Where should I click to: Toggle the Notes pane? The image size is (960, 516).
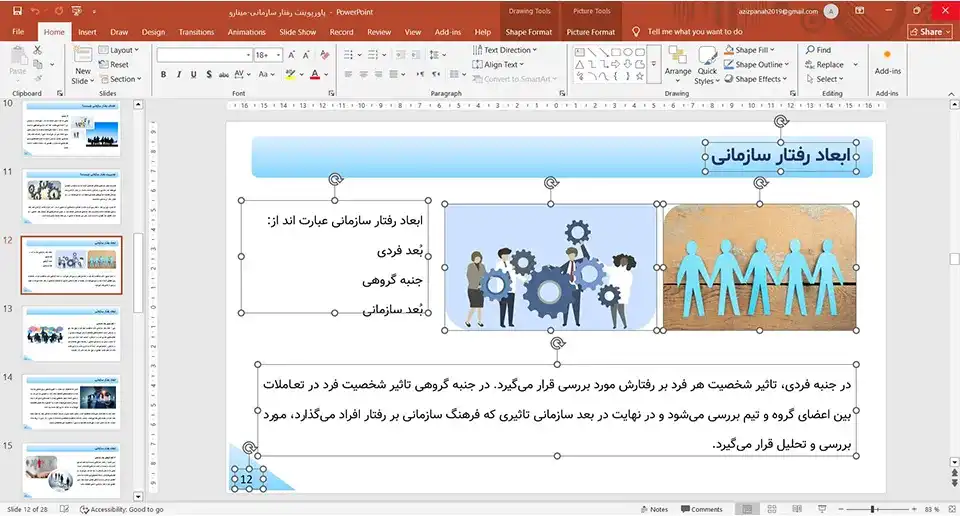click(654, 509)
